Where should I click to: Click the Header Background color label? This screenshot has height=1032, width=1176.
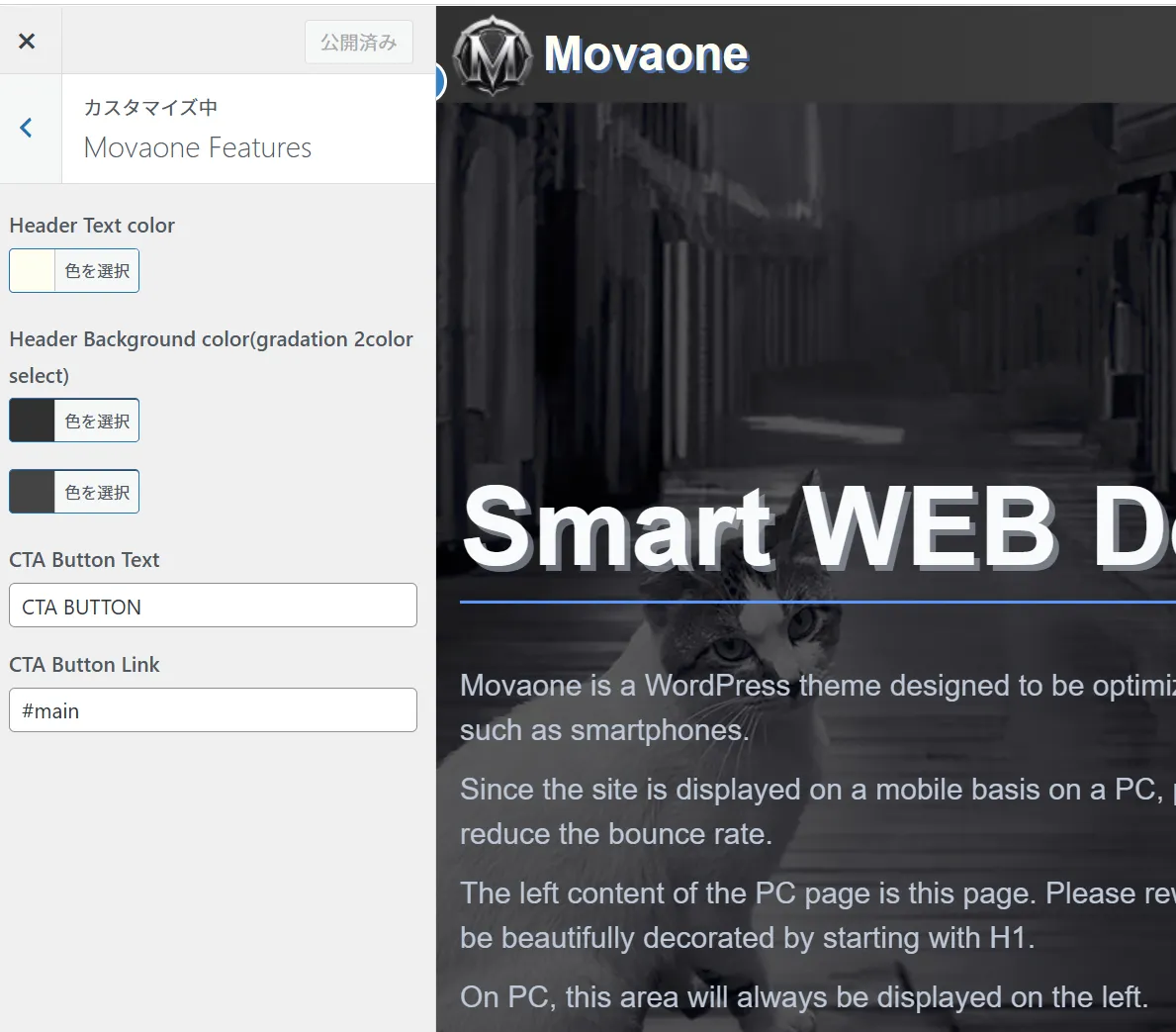[211, 339]
